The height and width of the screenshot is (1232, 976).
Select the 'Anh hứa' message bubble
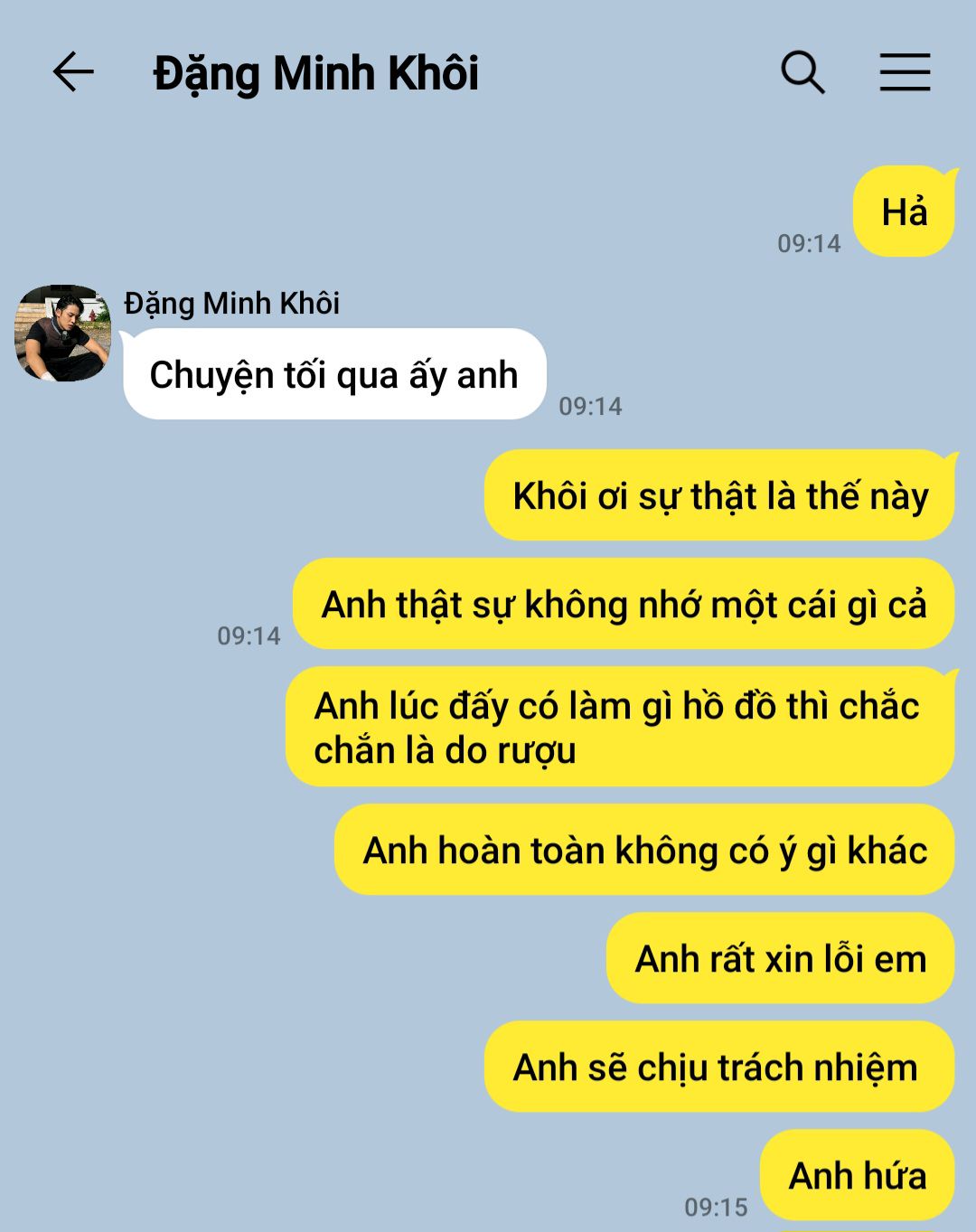[858, 1175]
